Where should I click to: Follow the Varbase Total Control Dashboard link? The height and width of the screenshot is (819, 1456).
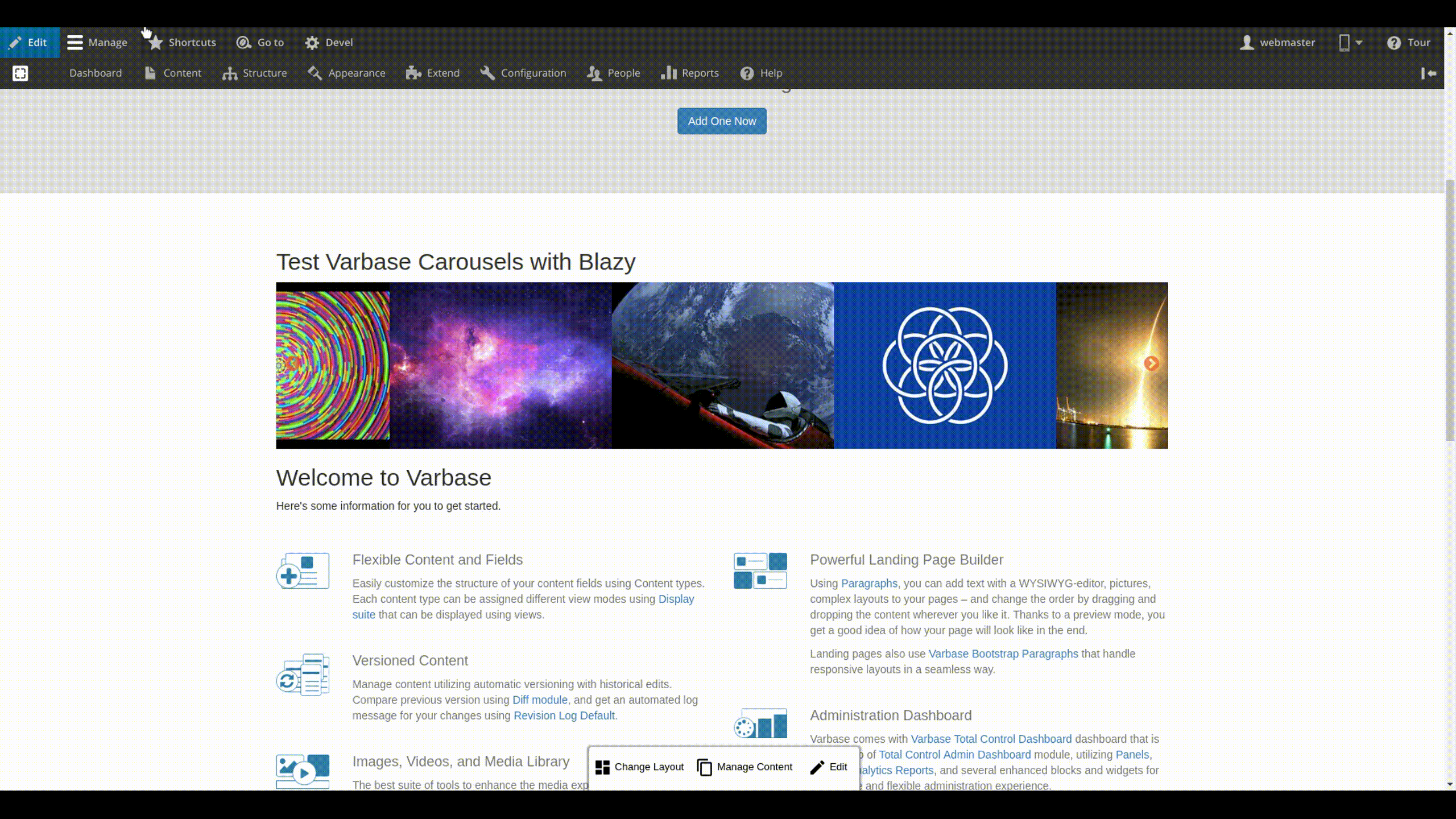[991, 739]
